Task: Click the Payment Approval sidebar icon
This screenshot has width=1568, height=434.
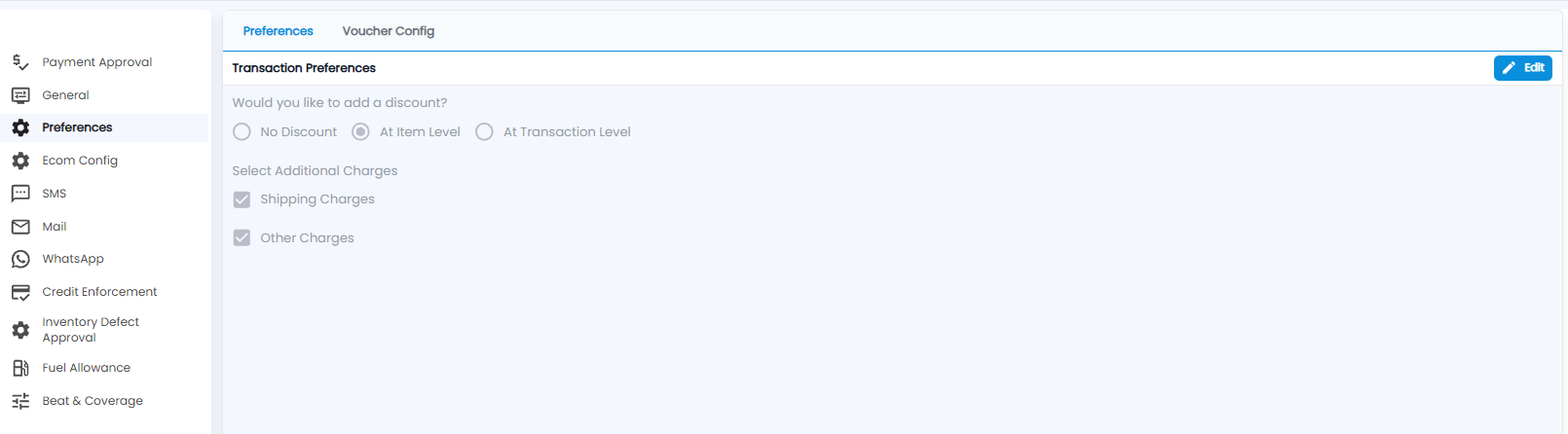Action: 20,62
